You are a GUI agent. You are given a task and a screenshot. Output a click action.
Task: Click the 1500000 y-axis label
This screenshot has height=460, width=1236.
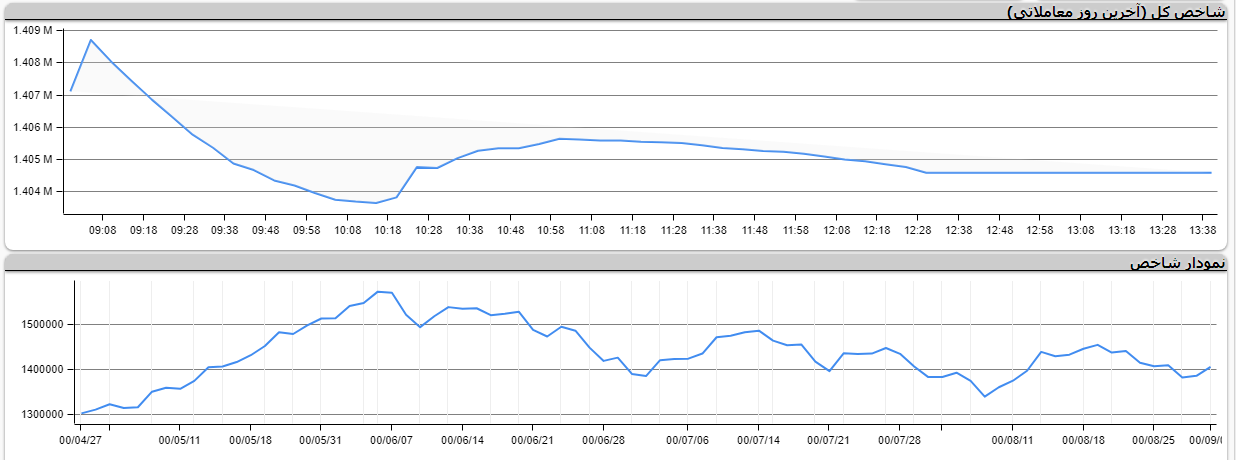(41, 324)
